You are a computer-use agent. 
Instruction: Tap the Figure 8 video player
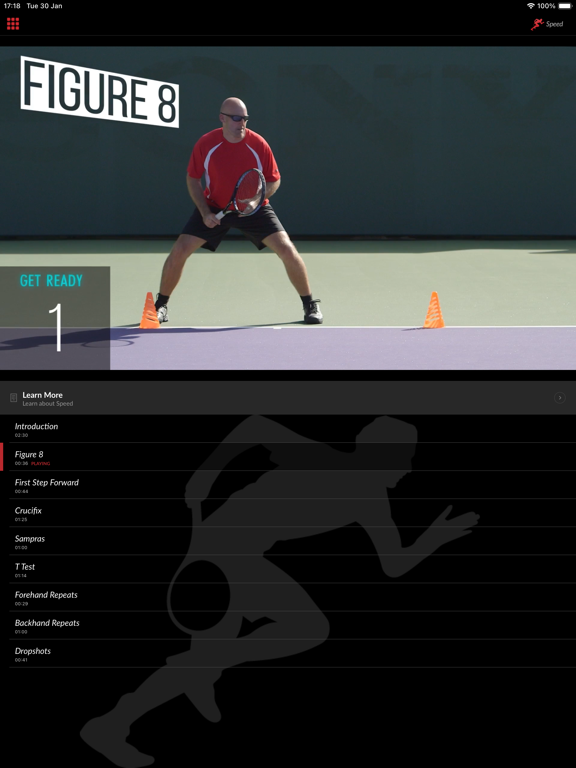tap(288, 208)
